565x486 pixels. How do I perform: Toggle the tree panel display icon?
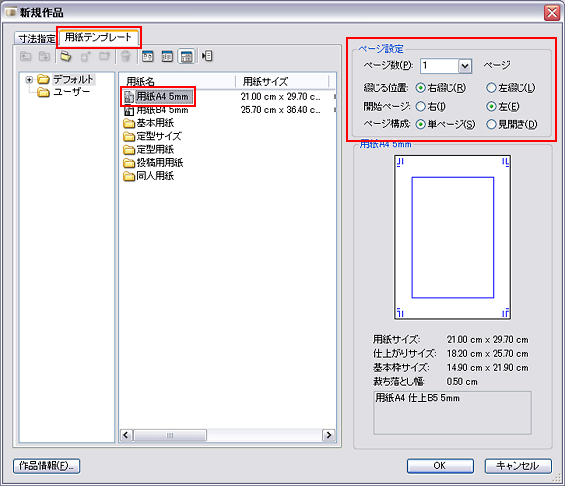point(207,56)
